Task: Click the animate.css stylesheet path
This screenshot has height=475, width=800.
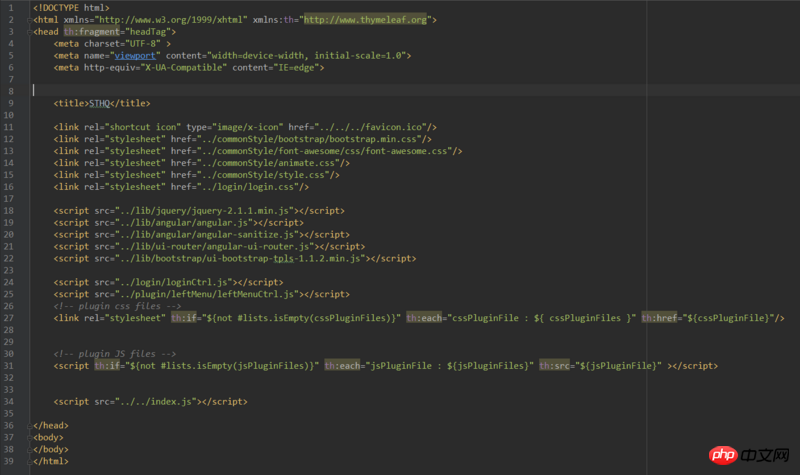Action: coord(268,163)
